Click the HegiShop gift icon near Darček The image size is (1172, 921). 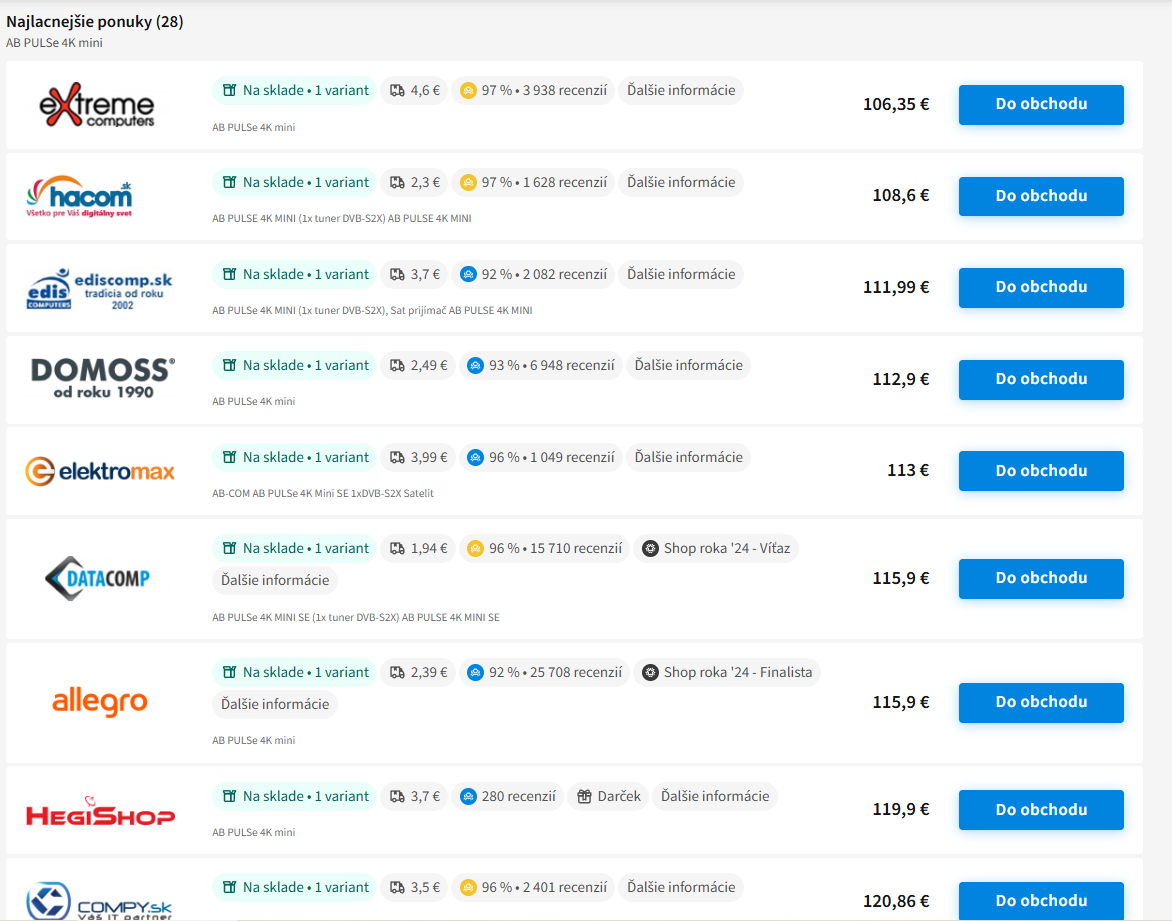pyautogui.click(x=585, y=797)
